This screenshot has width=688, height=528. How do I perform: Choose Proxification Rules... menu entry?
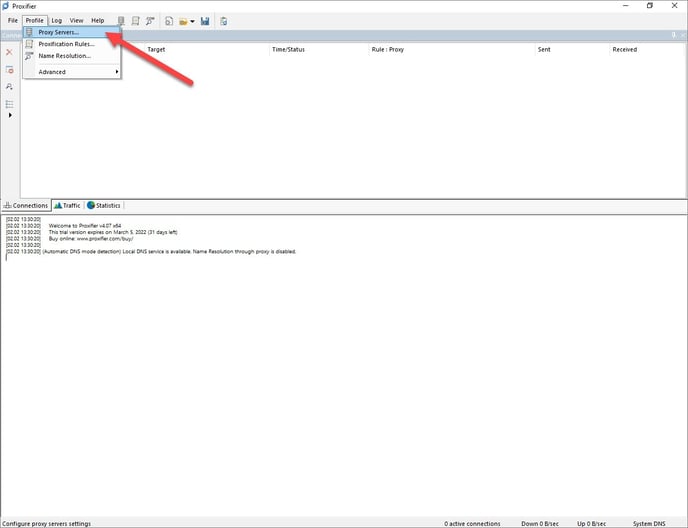point(72,44)
